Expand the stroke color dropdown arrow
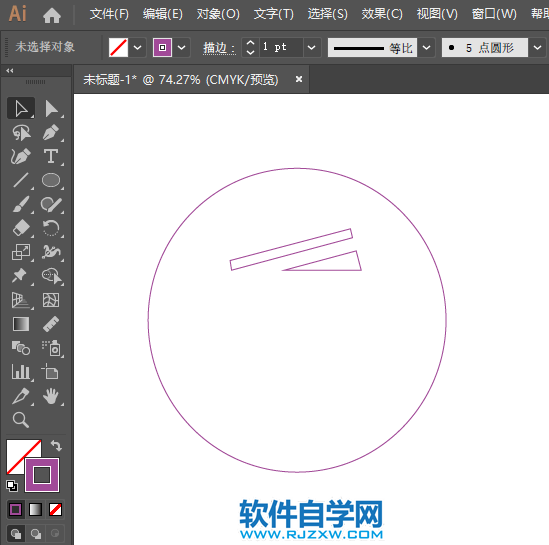This screenshot has height=545, width=549. 181,47
